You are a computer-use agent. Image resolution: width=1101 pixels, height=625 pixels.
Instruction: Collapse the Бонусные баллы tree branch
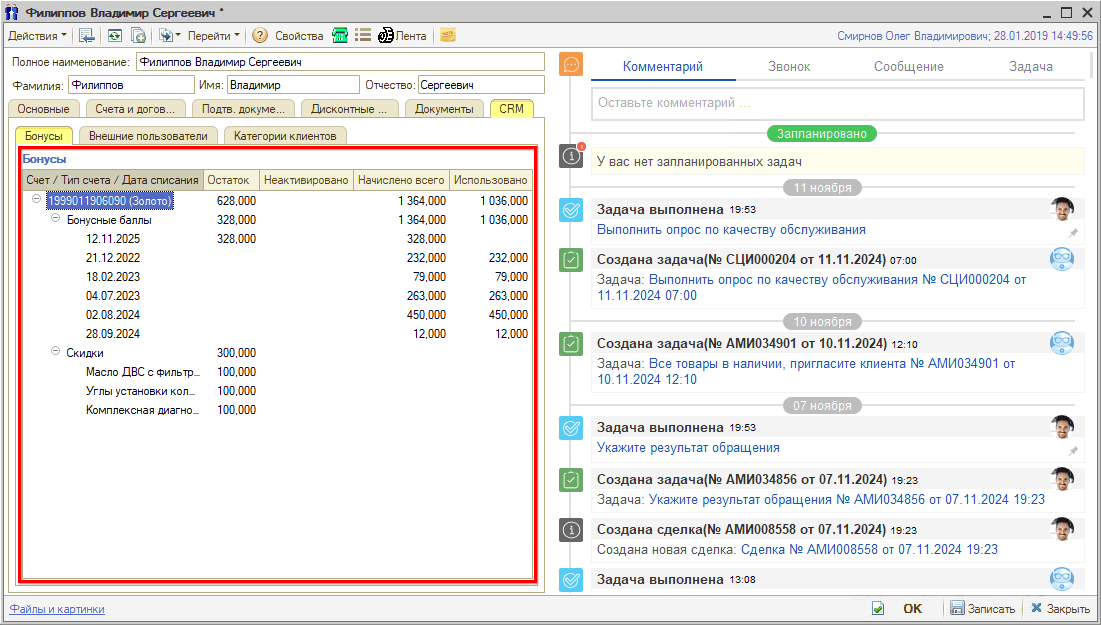pyautogui.click(x=56, y=219)
